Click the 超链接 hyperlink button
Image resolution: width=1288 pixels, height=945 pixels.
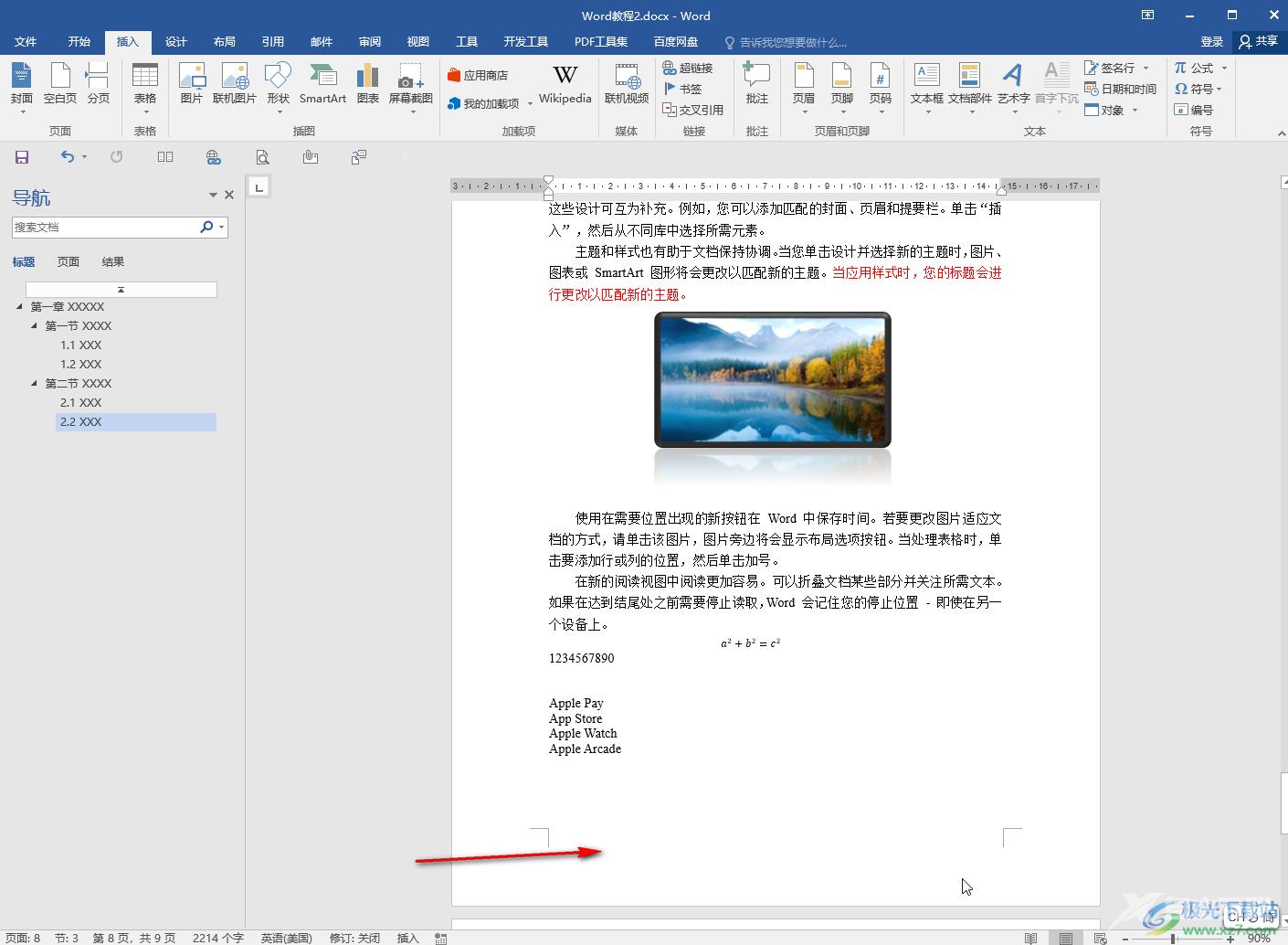click(688, 68)
